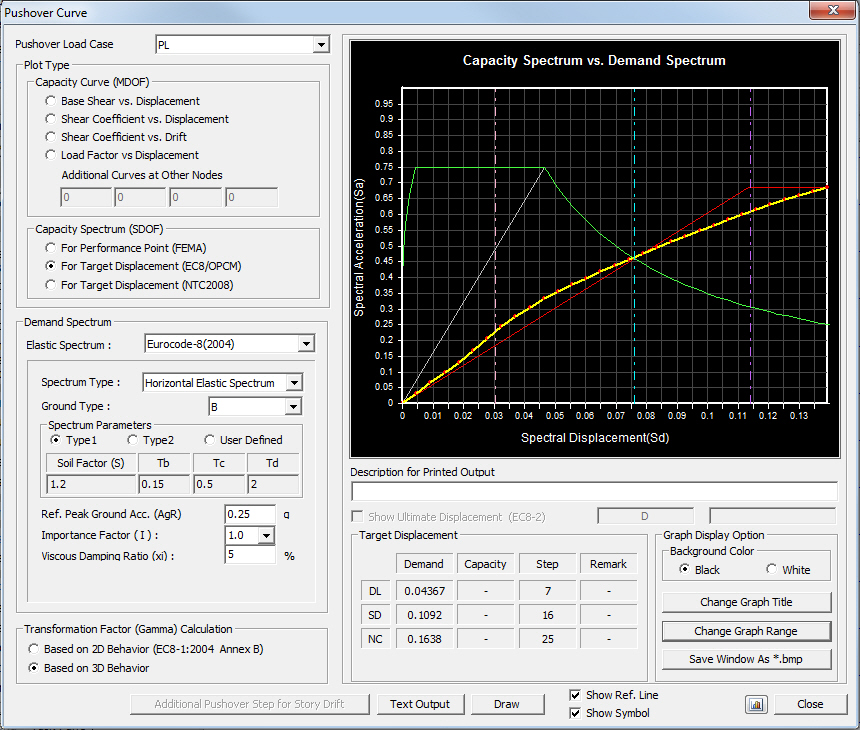860x730 pixels.
Task: Click the Text Output button
Action: (x=420, y=704)
